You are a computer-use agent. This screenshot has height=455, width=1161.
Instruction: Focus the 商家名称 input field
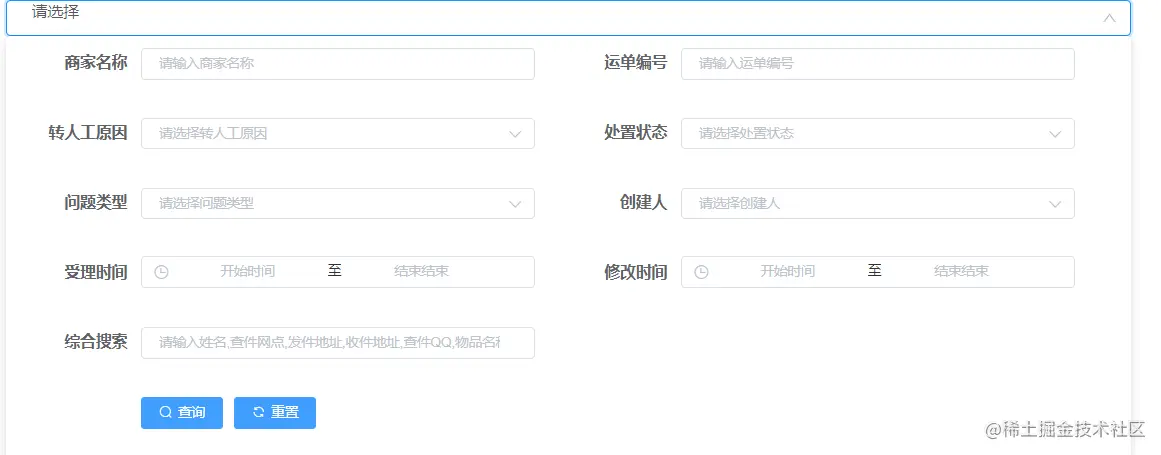click(x=338, y=64)
